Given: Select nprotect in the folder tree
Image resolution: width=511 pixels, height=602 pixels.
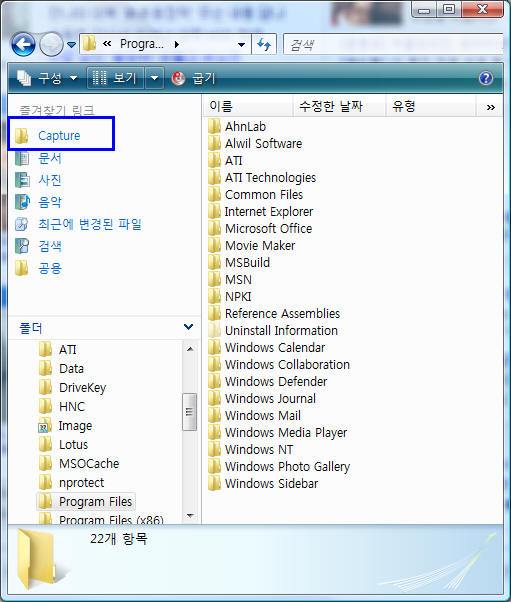Looking at the screenshot, I should click(71, 483).
